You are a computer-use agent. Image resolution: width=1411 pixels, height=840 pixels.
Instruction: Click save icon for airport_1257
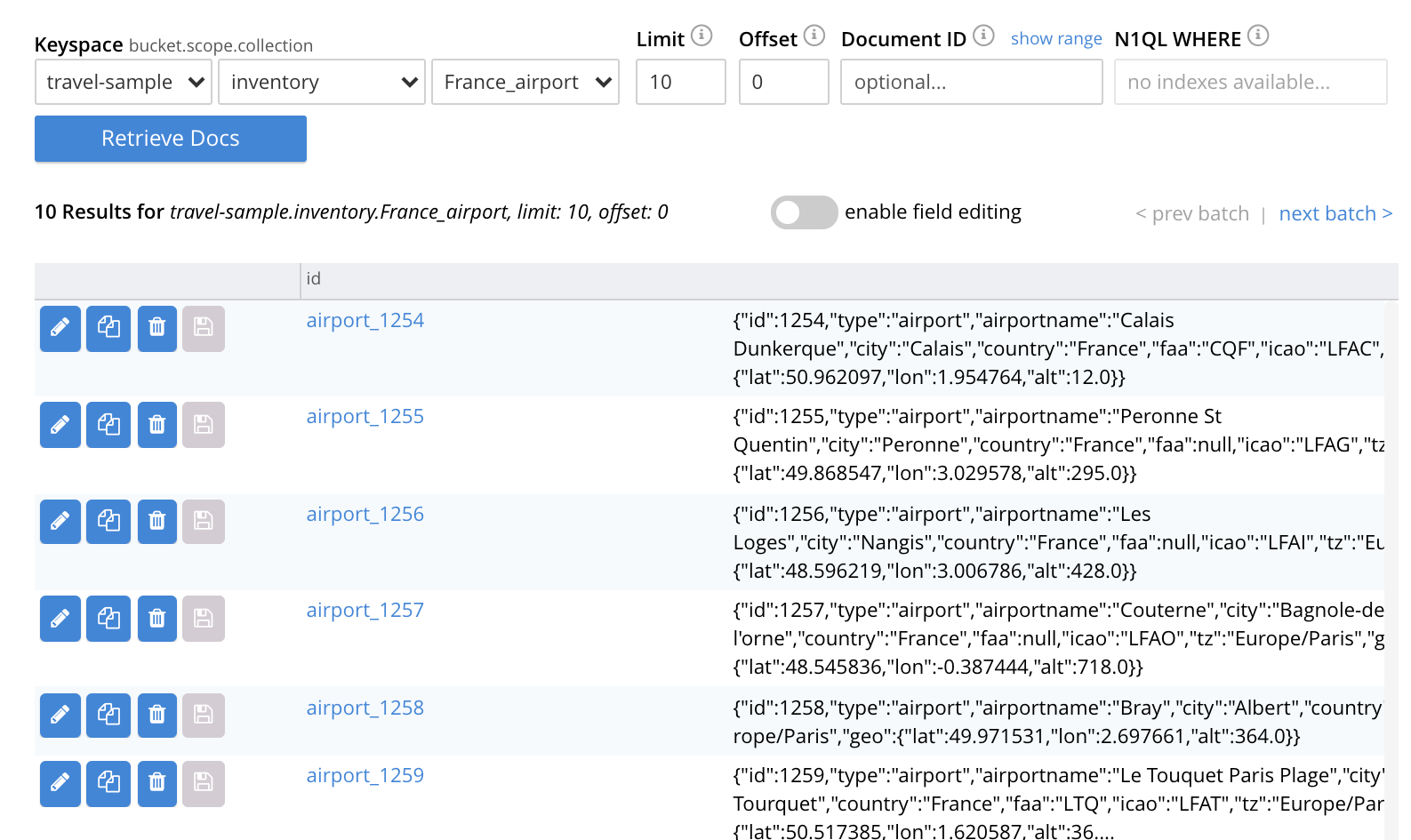coord(204,619)
